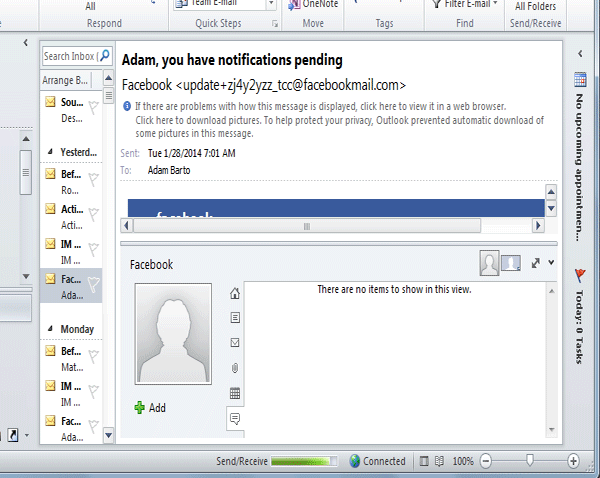Click the Add contact link
The height and width of the screenshot is (478, 600).
tap(157, 408)
